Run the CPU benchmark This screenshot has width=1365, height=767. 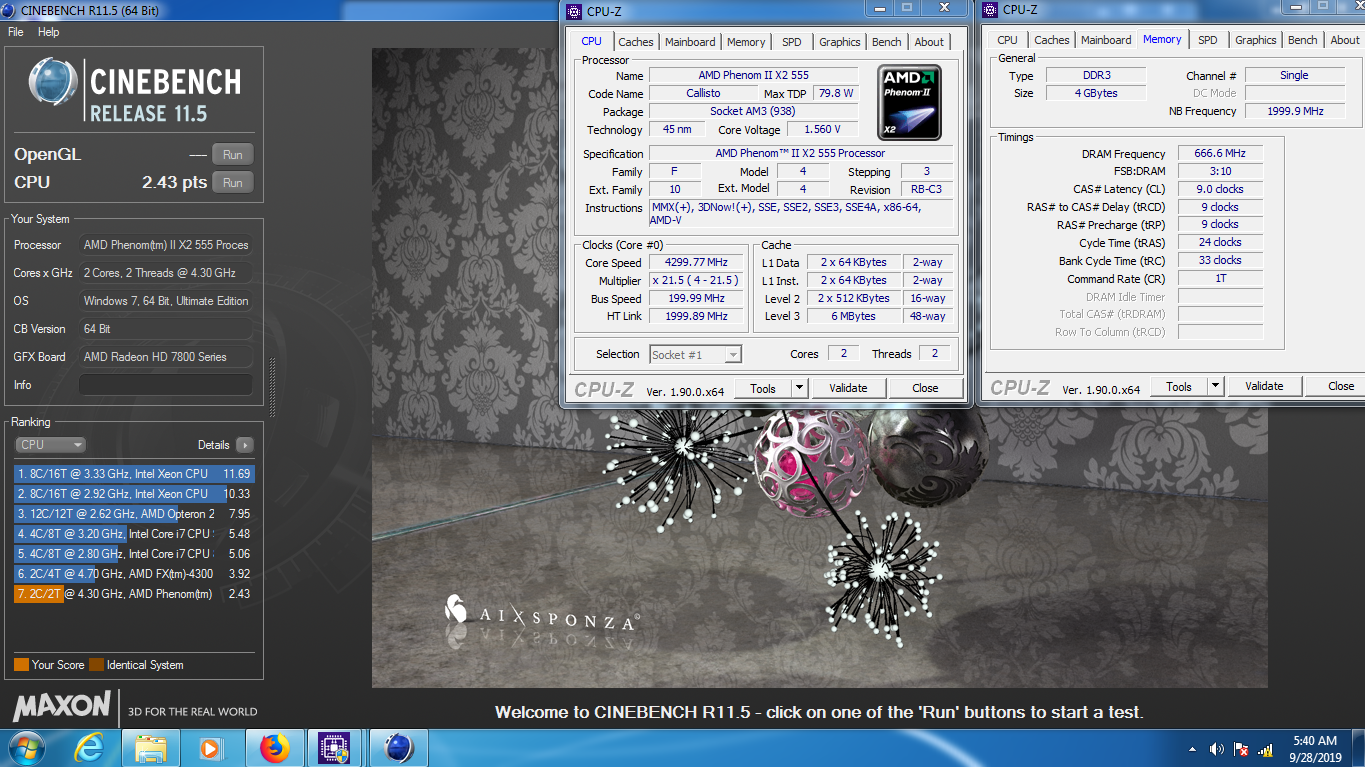click(x=233, y=183)
